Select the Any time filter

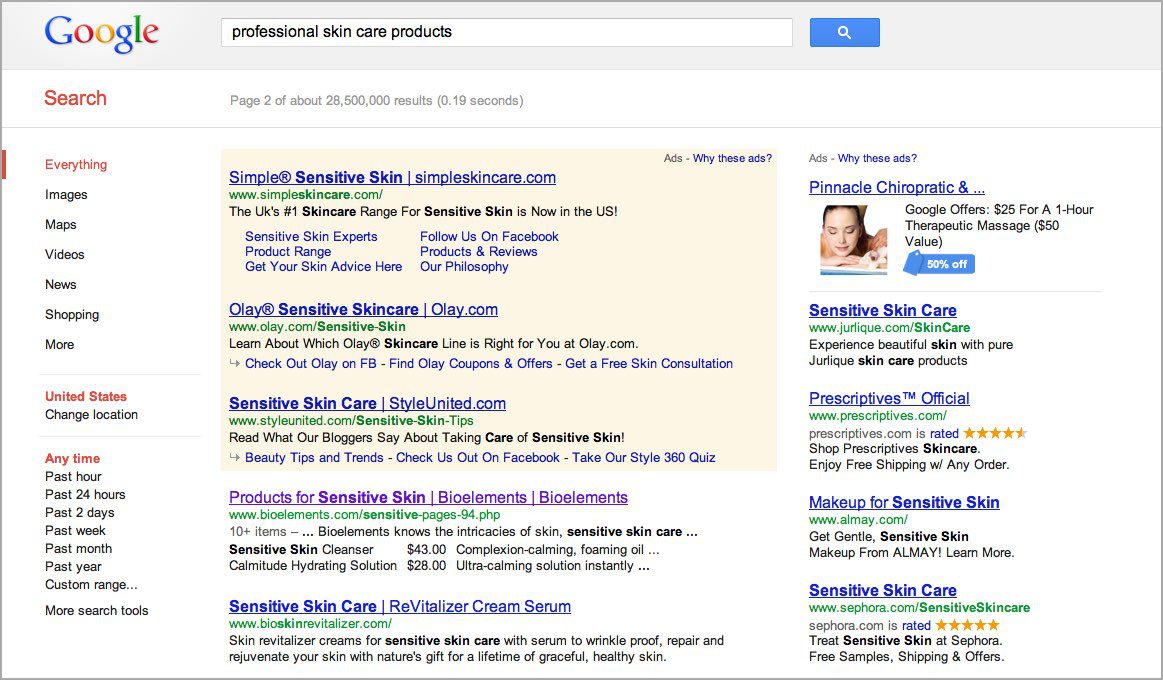pos(72,458)
